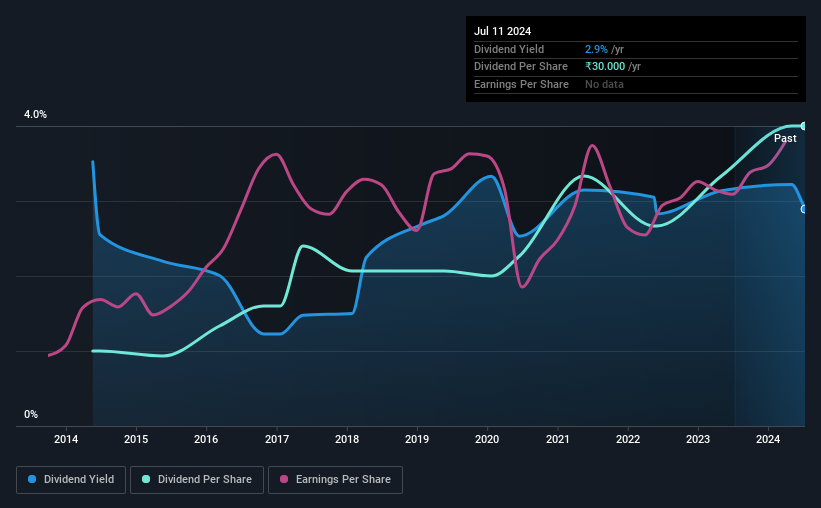Click the 4.0% y-axis label

tap(35, 114)
